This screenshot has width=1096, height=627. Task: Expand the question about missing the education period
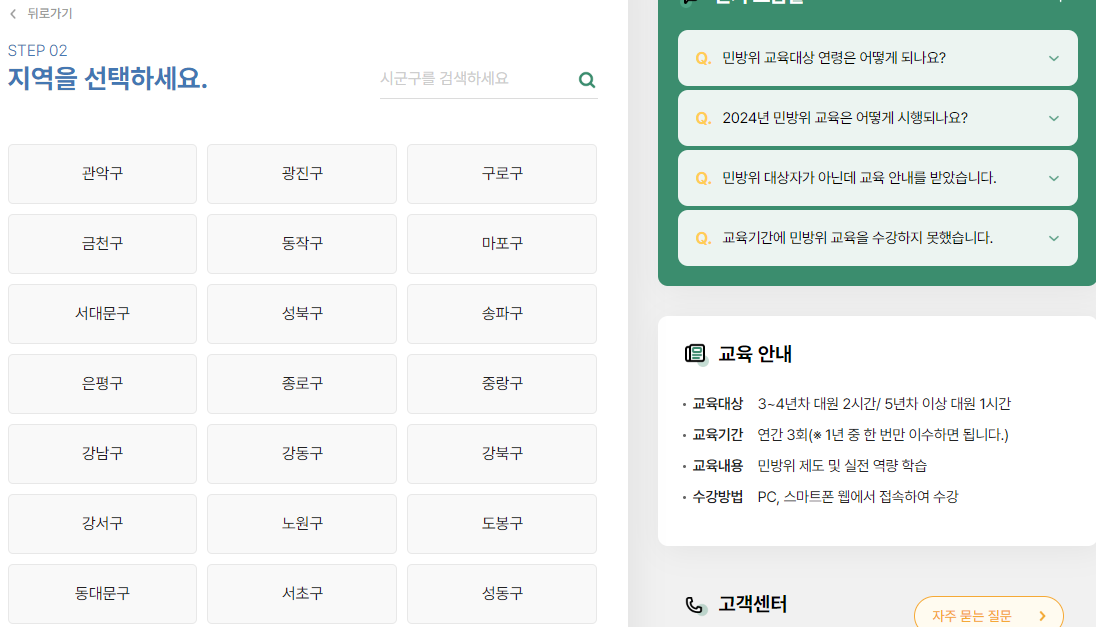click(877, 237)
